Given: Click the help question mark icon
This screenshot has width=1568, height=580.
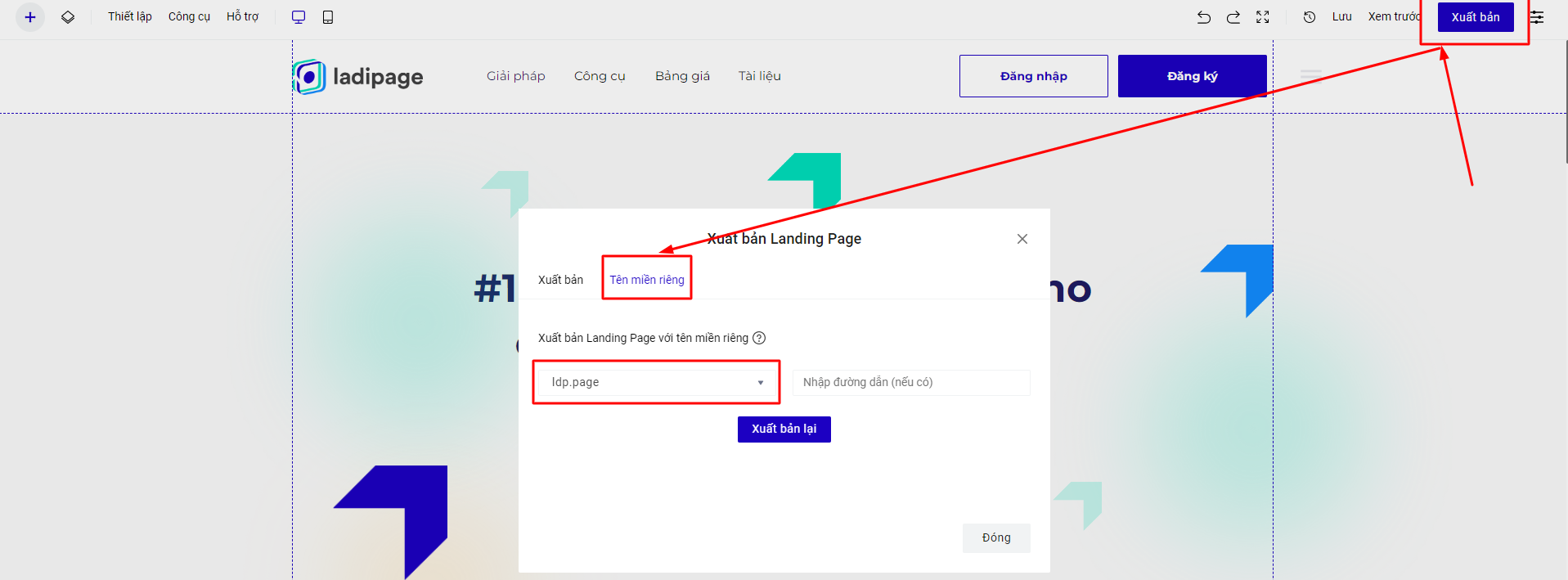Looking at the screenshot, I should 759,338.
